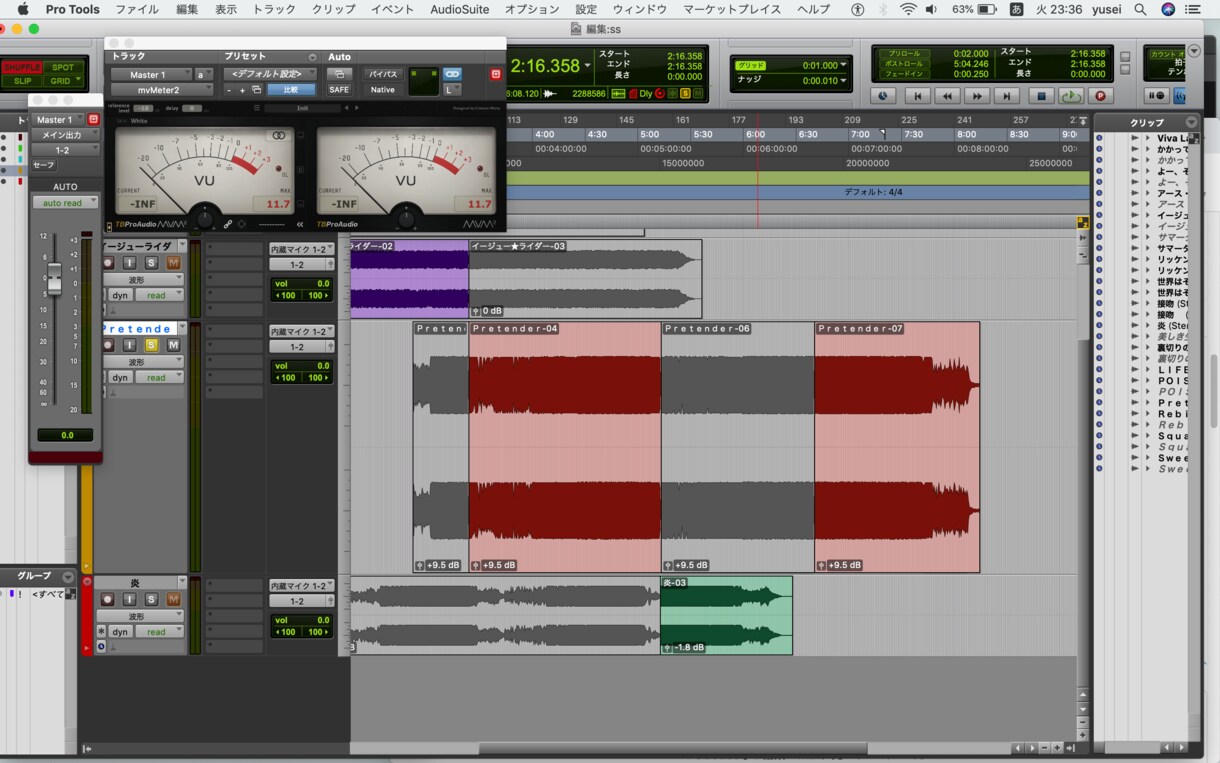Open the イベント (Event) menu
This screenshot has width=1220, height=763.
(392, 9)
